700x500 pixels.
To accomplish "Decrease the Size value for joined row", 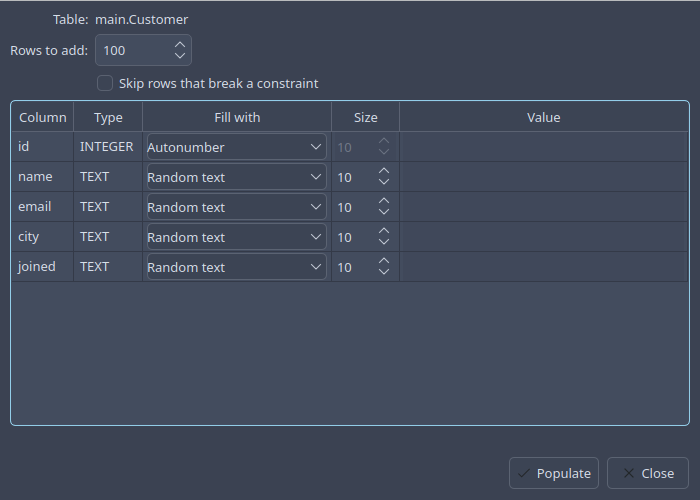I will pos(384,271).
